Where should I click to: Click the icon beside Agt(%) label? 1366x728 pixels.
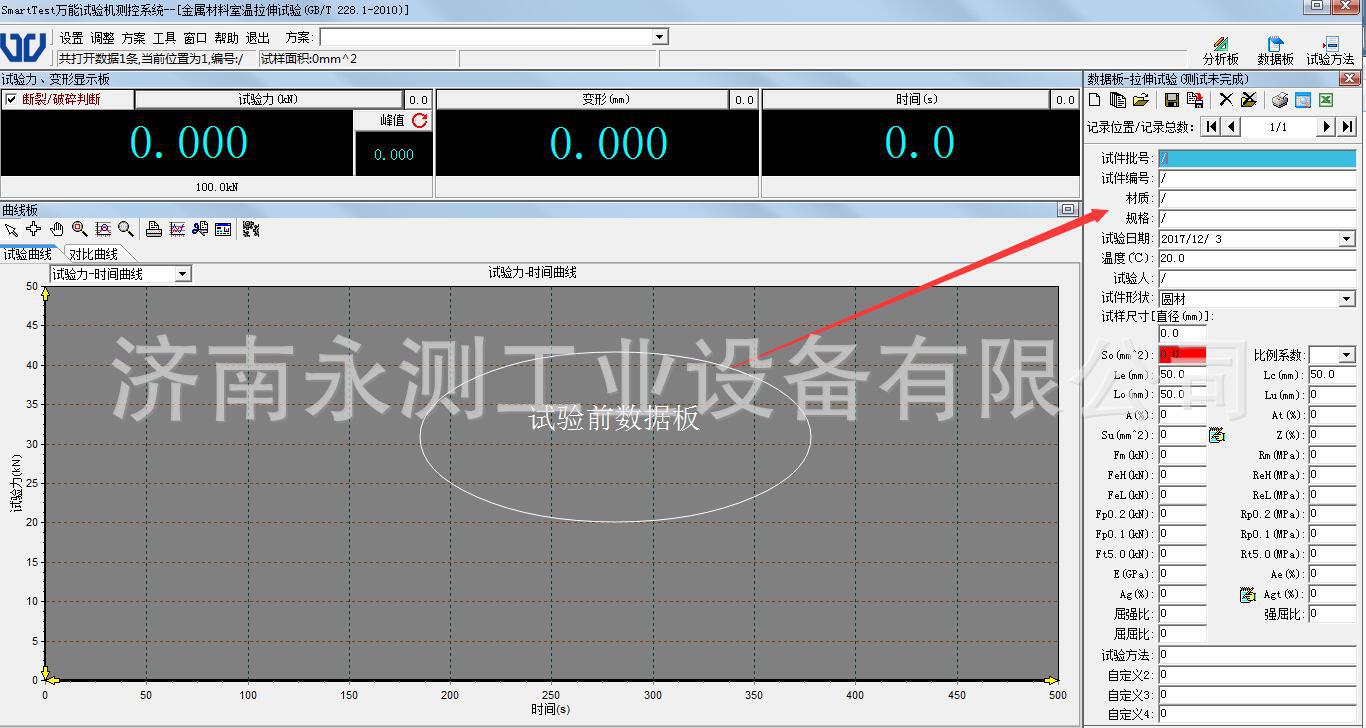pyautogui.click(x=1247, y=594)
